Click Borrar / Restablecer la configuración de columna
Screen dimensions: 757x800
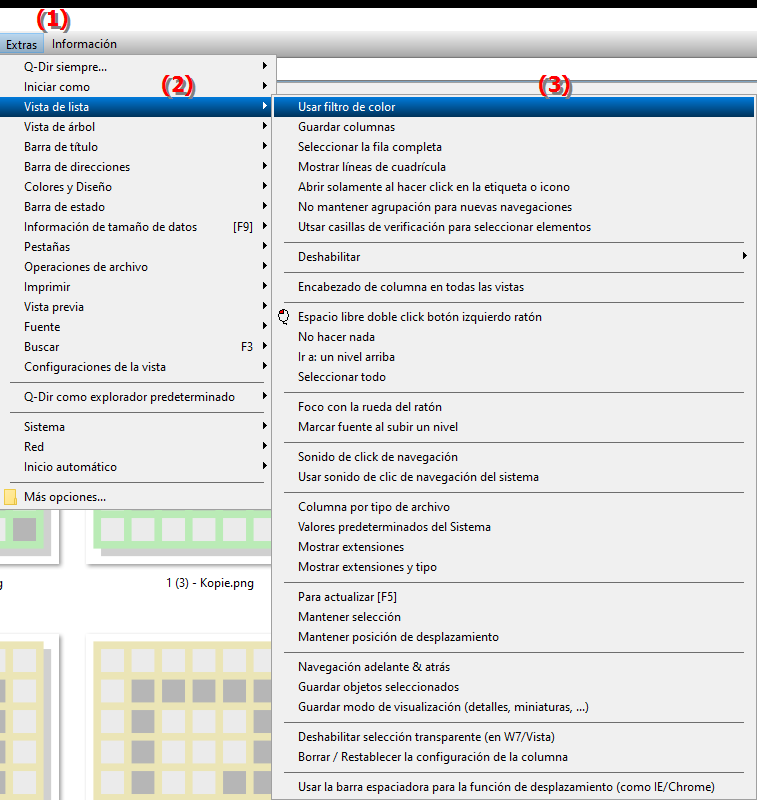pos(514,757)
